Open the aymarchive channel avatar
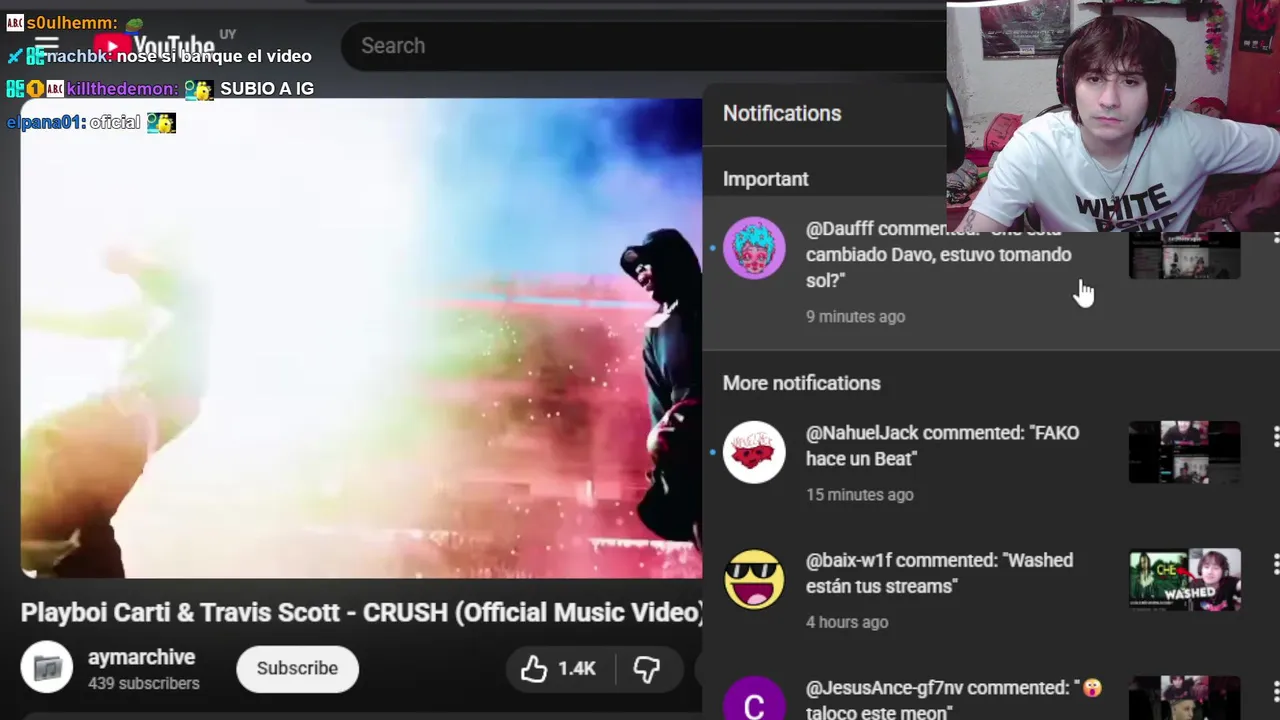The image size is (1280, 720). [x=47, y=668]
